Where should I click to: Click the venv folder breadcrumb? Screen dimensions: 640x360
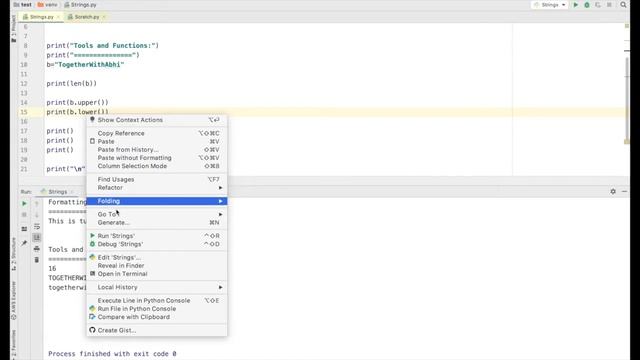(x=47, y=5)
